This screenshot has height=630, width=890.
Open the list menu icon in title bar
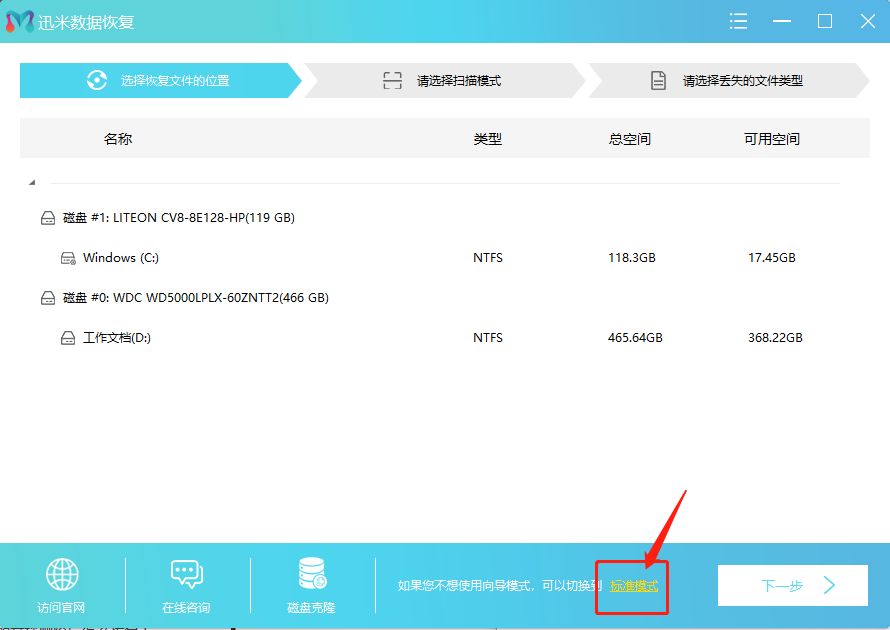pos(738,20)
